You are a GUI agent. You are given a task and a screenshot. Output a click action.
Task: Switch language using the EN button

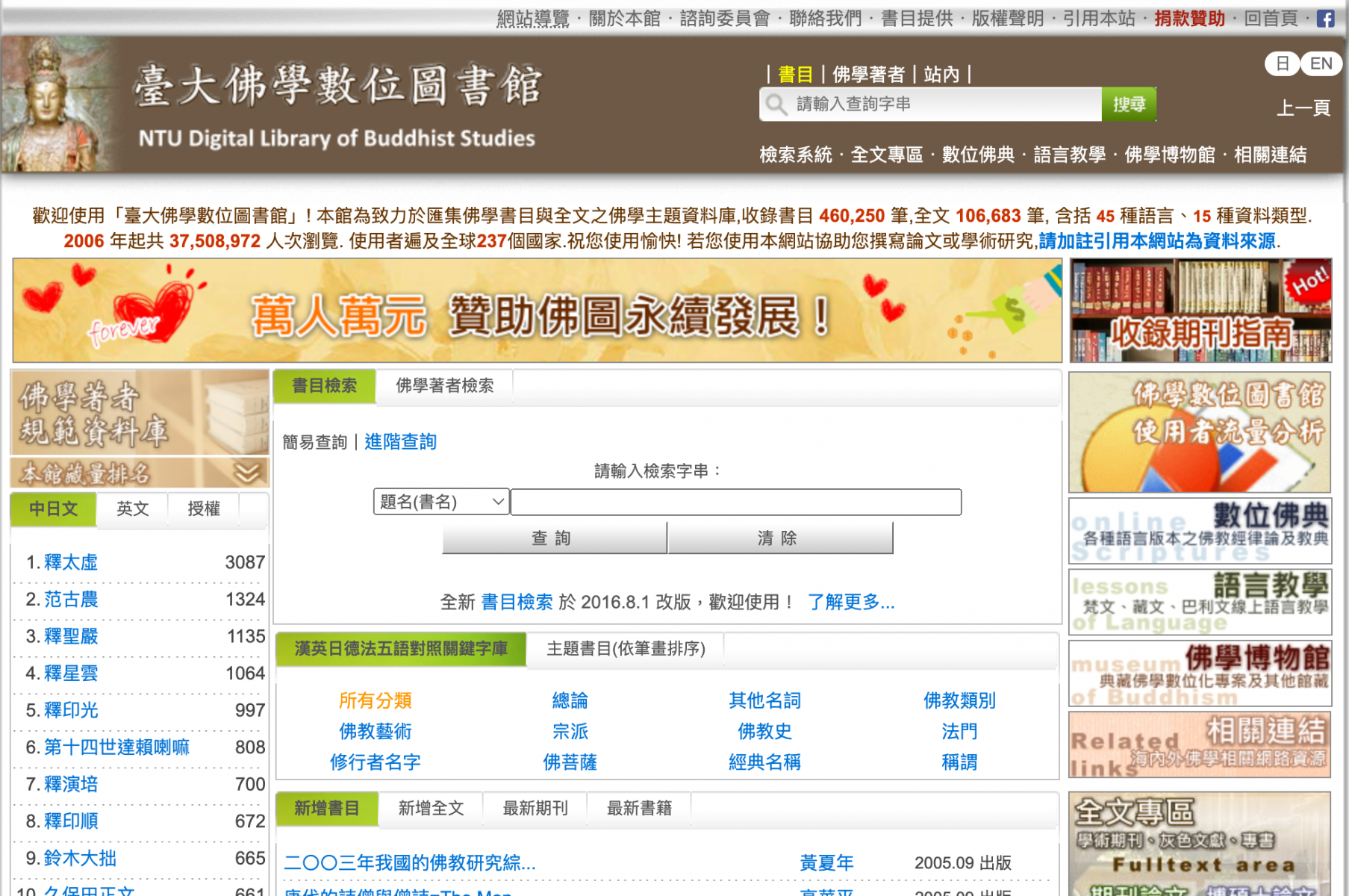coord(1321,63)
